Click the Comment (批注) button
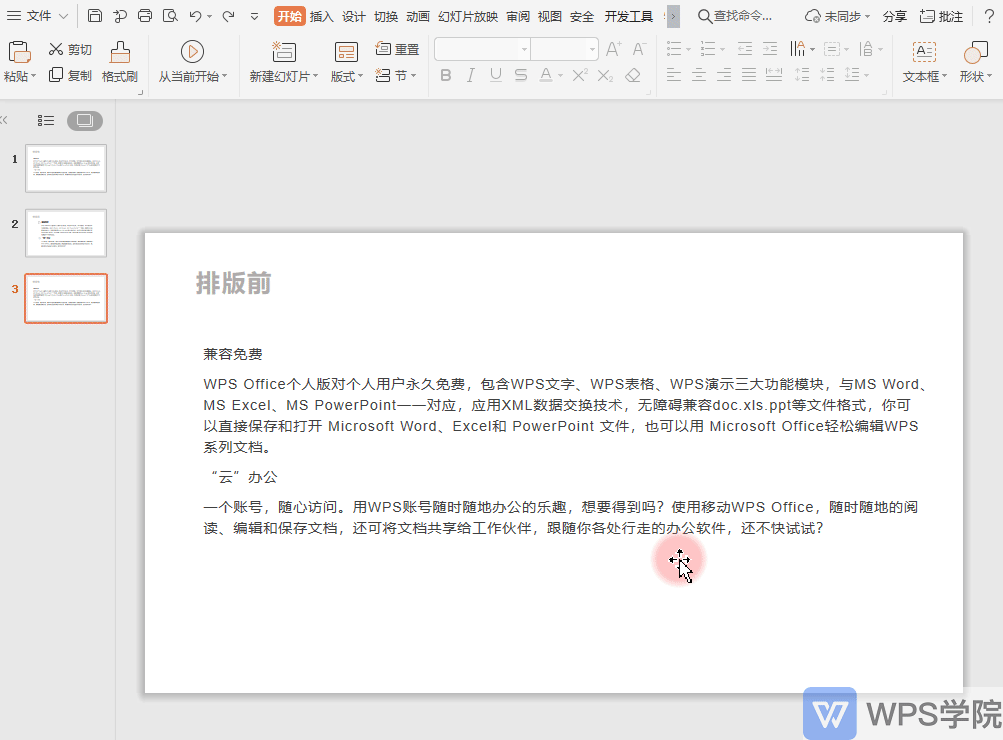The height and width of the screenshot is (740, 1003). (941, 17)
